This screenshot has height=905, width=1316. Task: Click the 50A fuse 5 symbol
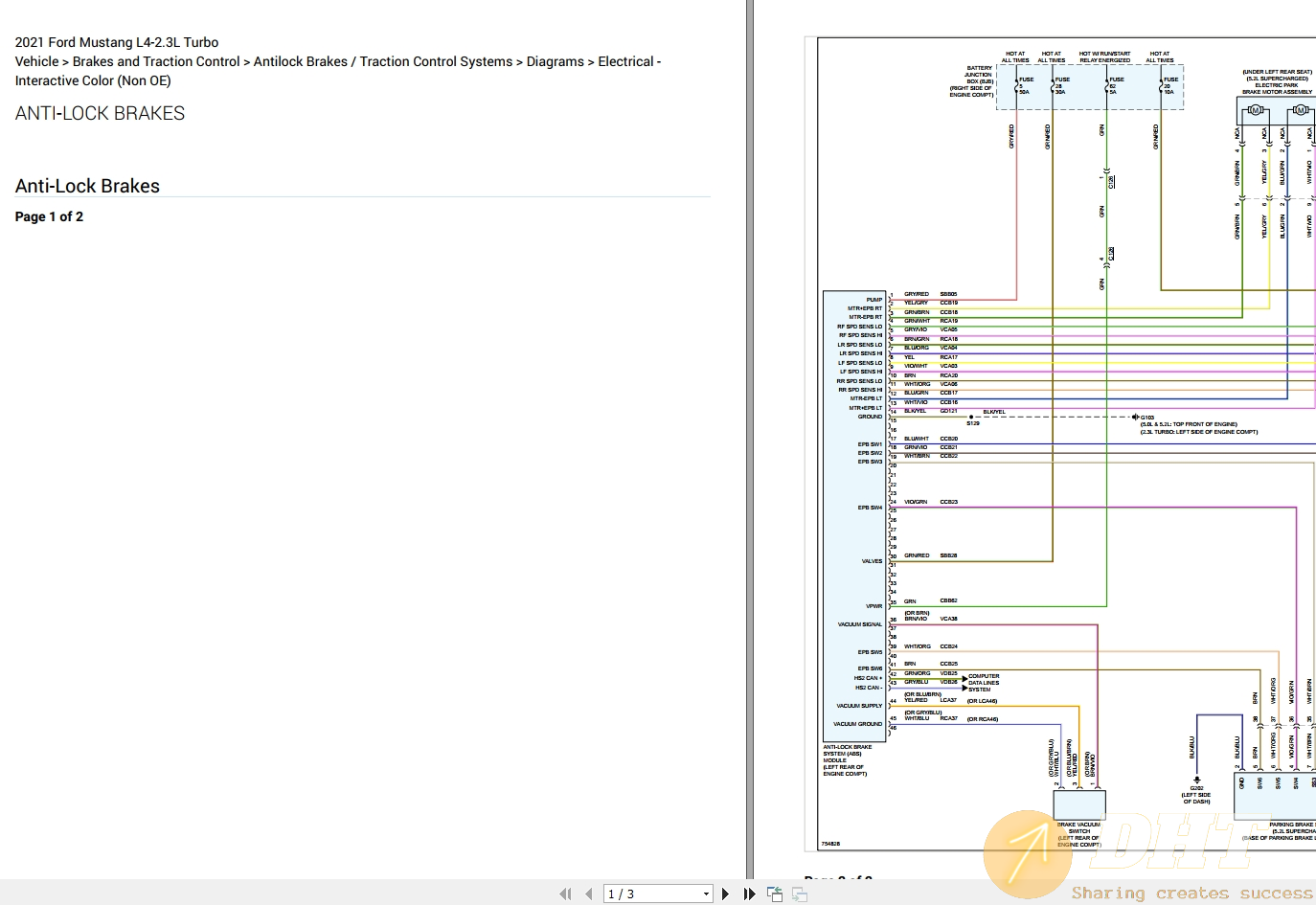point(1018,86)
